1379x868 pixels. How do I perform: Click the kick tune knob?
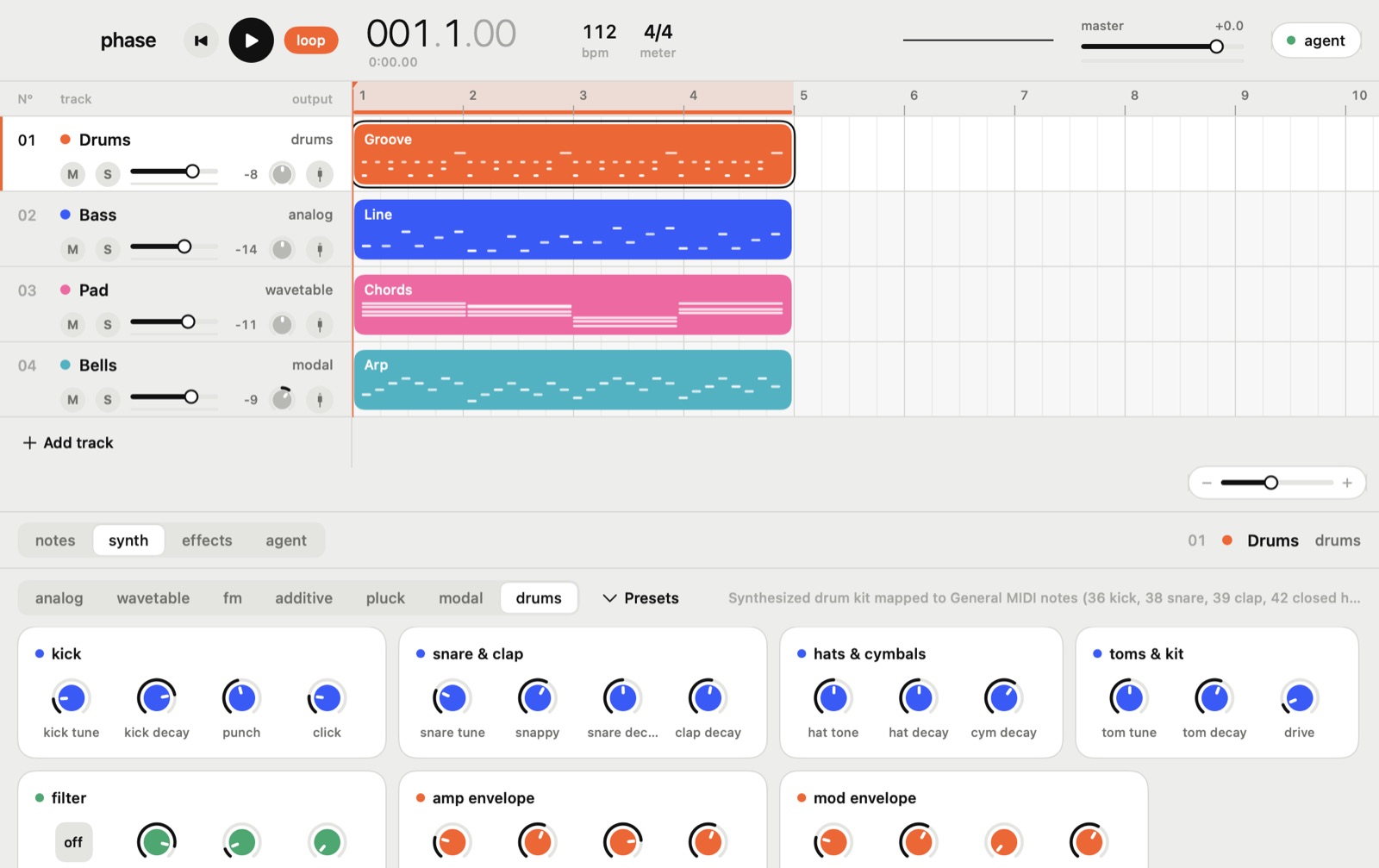click(71, 698)
